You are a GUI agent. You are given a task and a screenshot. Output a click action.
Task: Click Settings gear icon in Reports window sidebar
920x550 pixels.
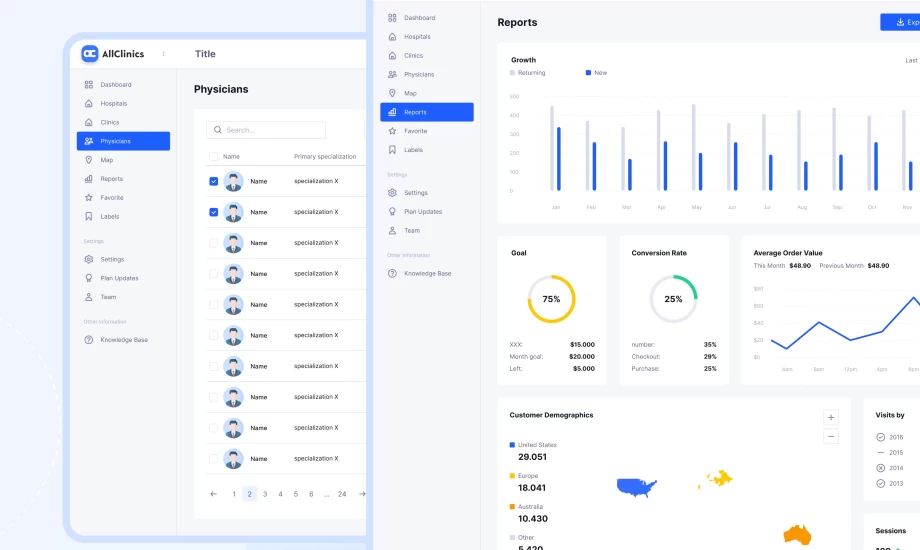click(x=393, y=193)
